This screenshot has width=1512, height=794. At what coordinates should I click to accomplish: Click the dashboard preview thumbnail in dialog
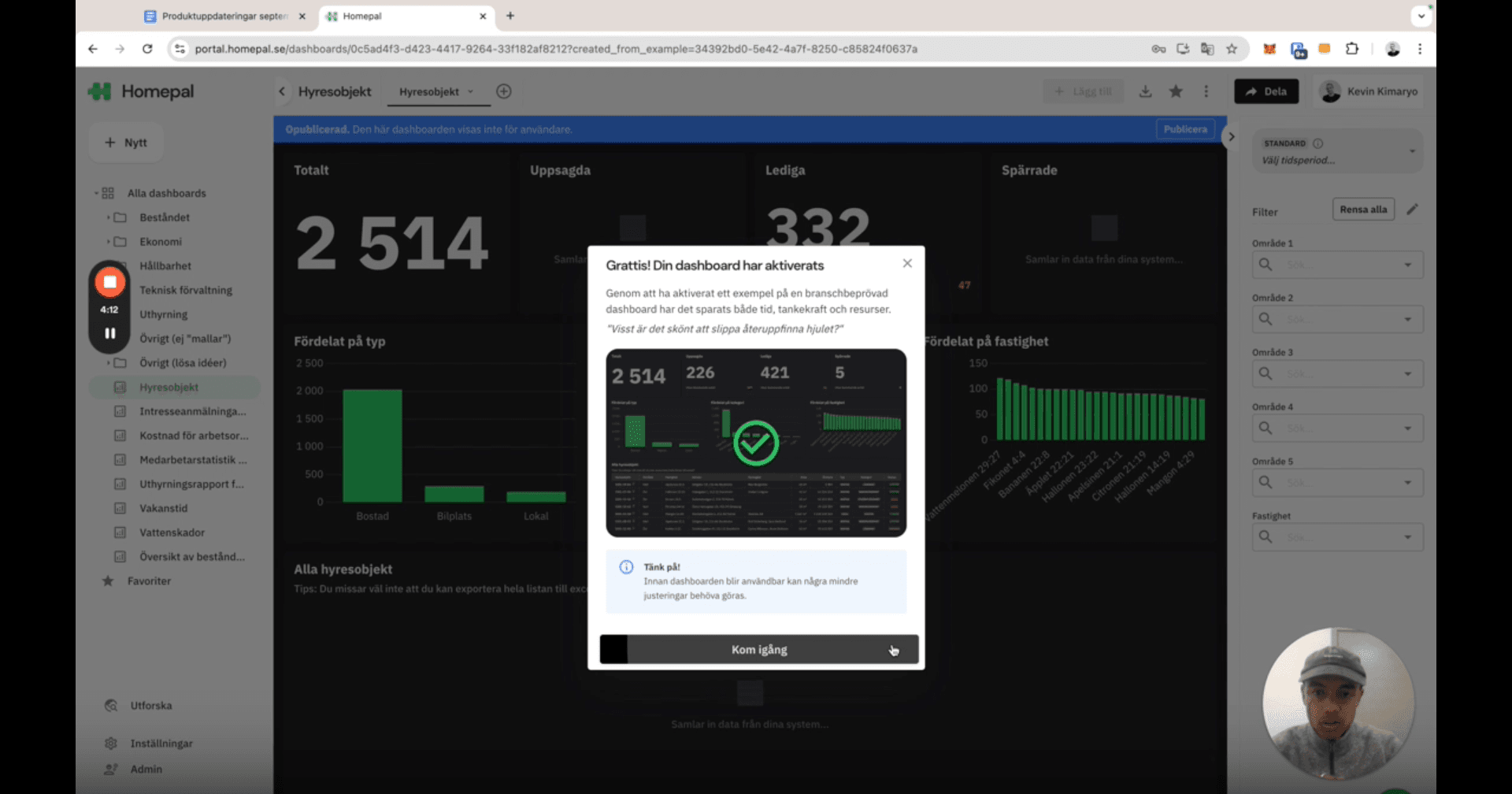click(756, 443)
